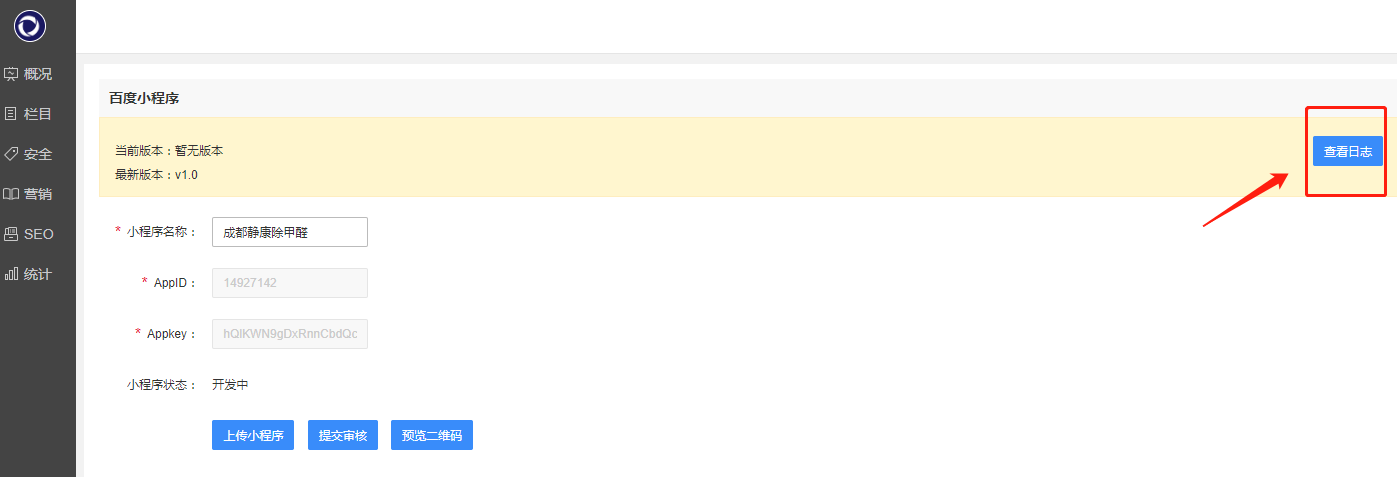
Task: Click the 营销 open-book icon
Action: [x=11, y=194]
